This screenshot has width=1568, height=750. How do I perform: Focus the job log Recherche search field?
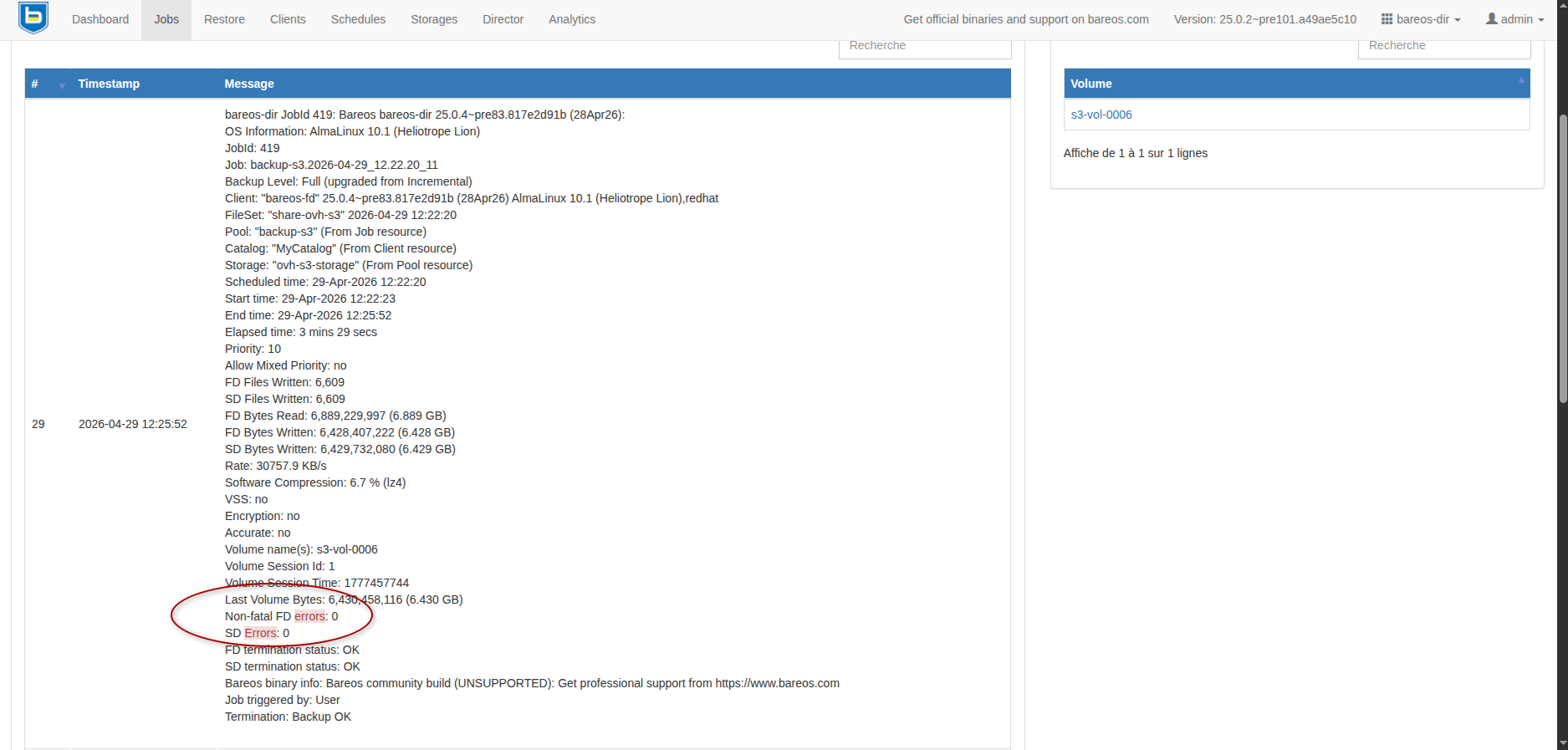click(925, 47)
